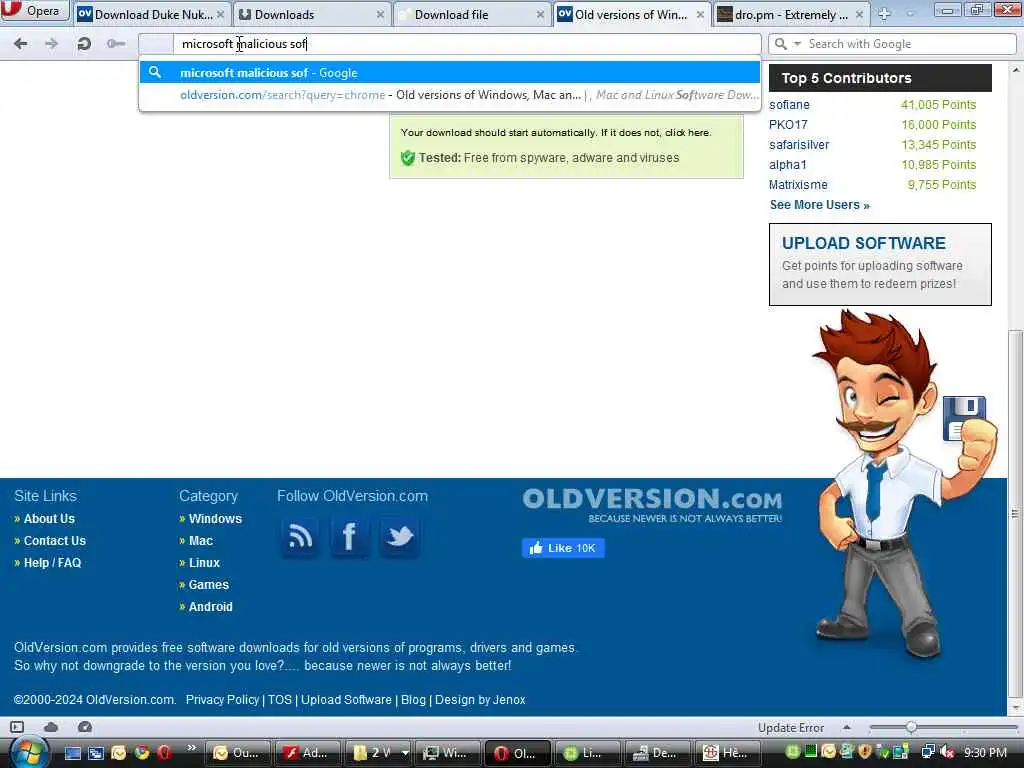The image size is (1024, 768).
Task: Open contributor sofiane's profile
Action: 789,104
